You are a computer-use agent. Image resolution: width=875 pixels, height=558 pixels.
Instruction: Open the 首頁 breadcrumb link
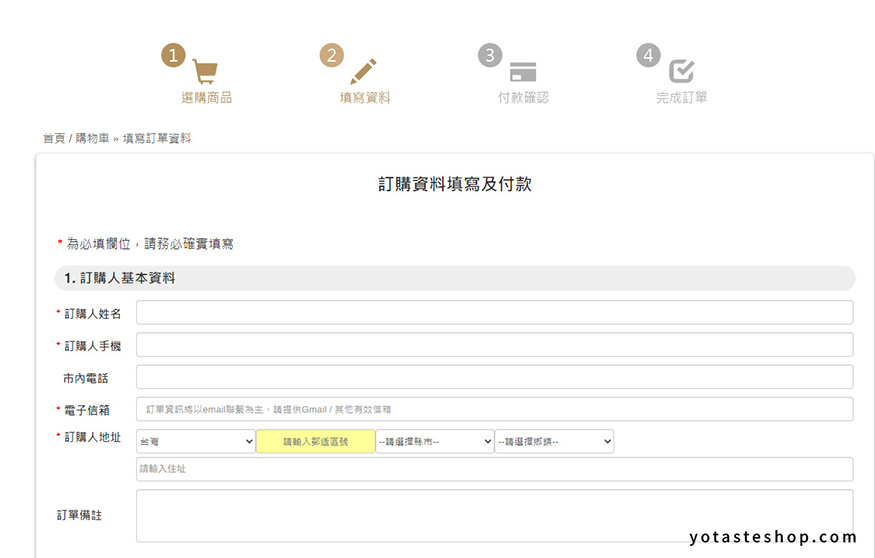tap(54, 138)
